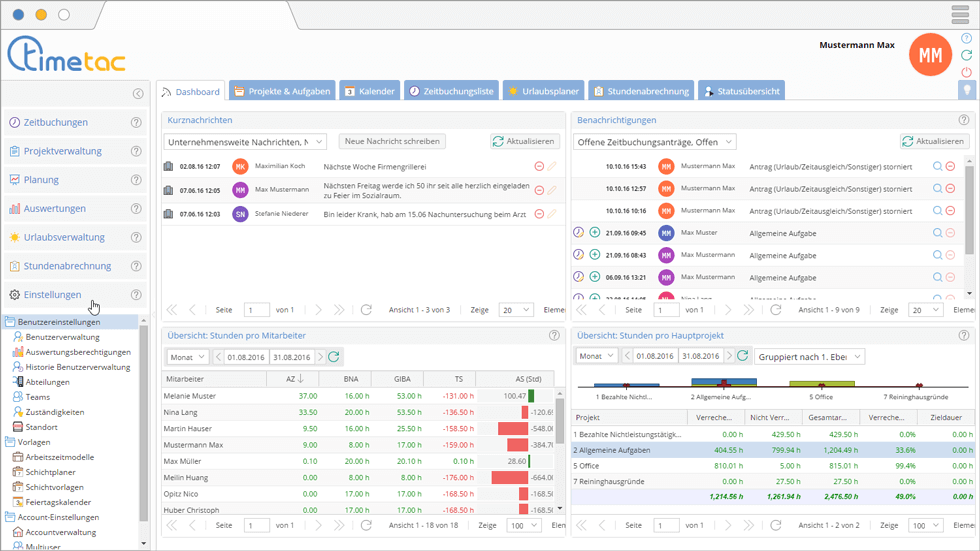This screenshot has height=551, width=980.
Task: Click the help icon next to Zeitbuchungen
Action: tap(137, 123)
